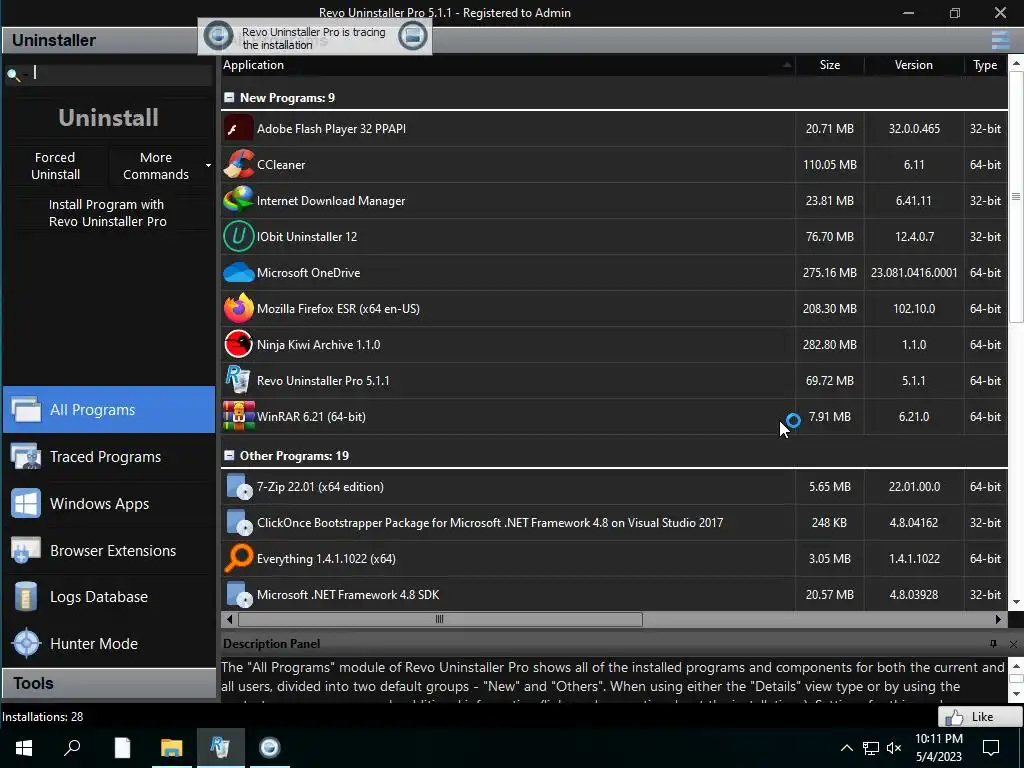Click the blank document taskbar icon
The height and width of the screenshot is (768, 1024).
point(122,748)
